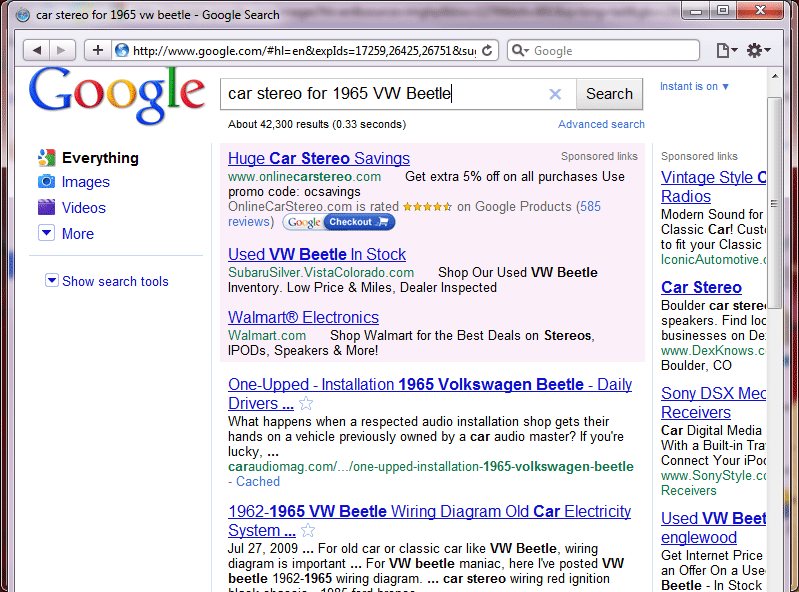Open the Instant is on dropdown
The width and height of the screenshot is (799, 592).
694,87
